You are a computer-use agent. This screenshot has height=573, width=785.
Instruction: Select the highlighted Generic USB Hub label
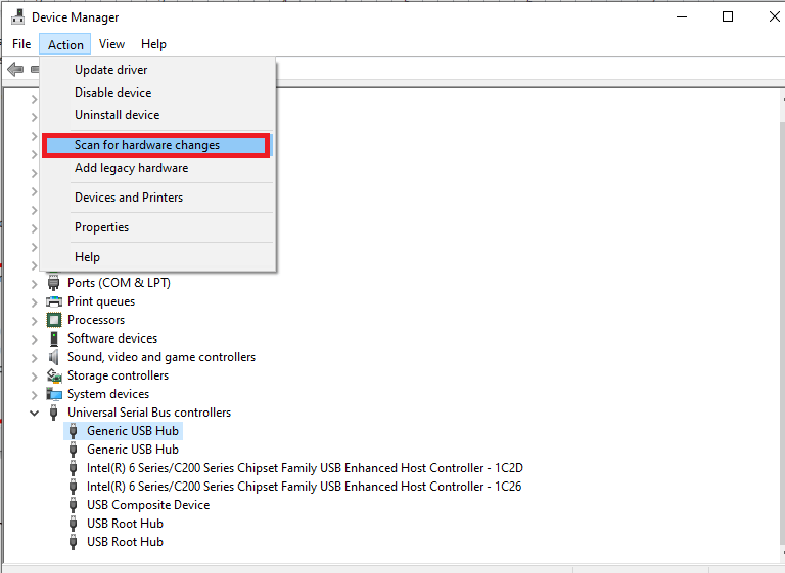(133, 431)
